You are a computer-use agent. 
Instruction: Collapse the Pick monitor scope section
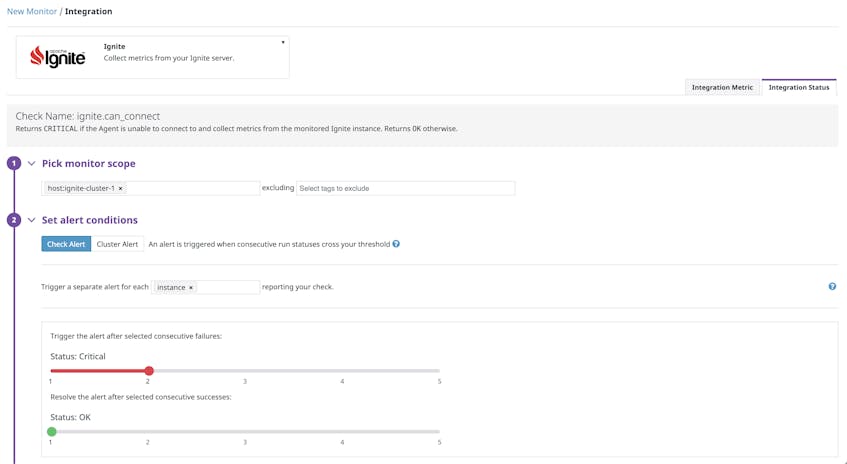31,163
